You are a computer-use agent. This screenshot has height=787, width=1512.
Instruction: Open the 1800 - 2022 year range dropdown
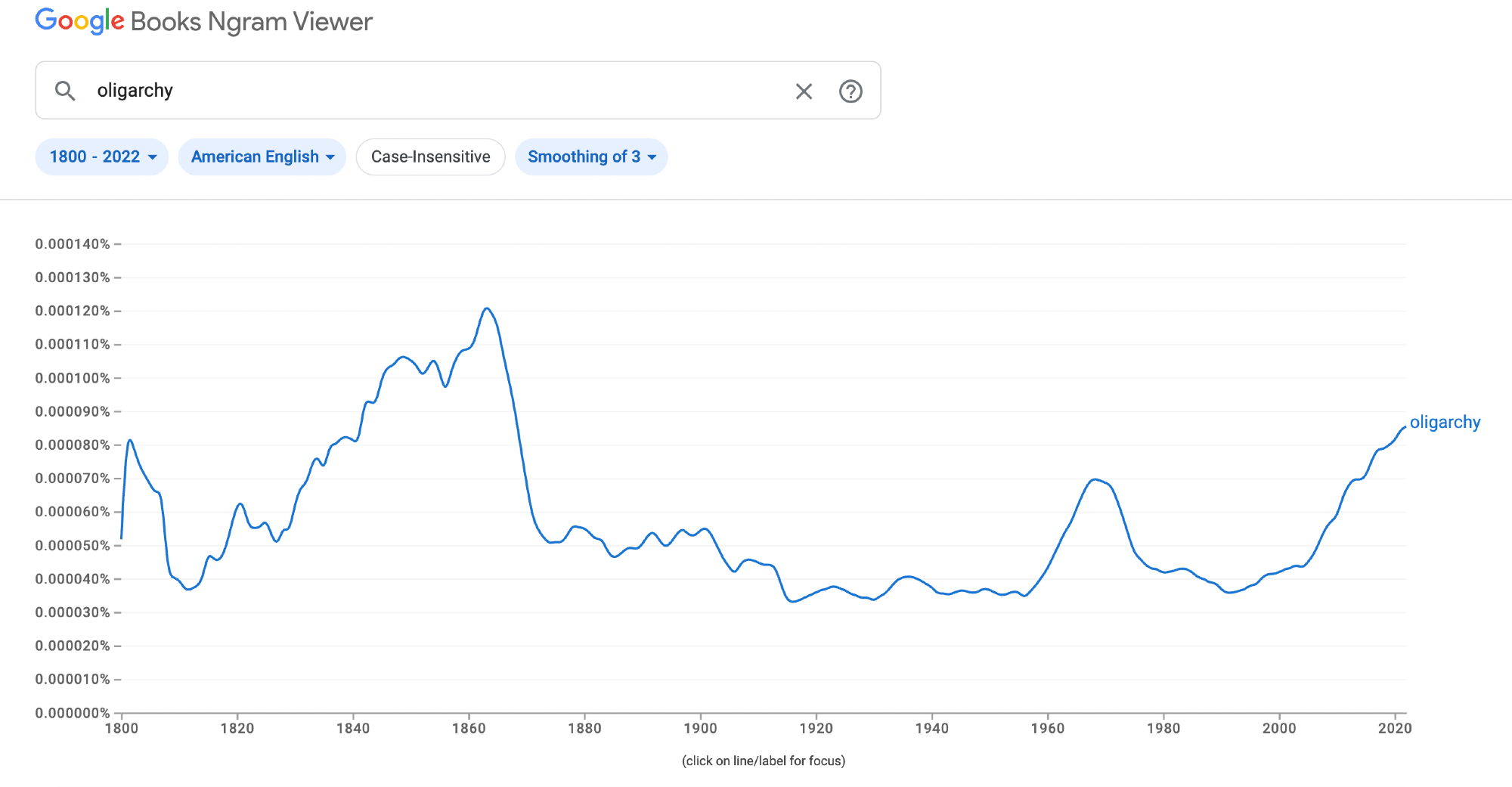[x=101, y=156]
